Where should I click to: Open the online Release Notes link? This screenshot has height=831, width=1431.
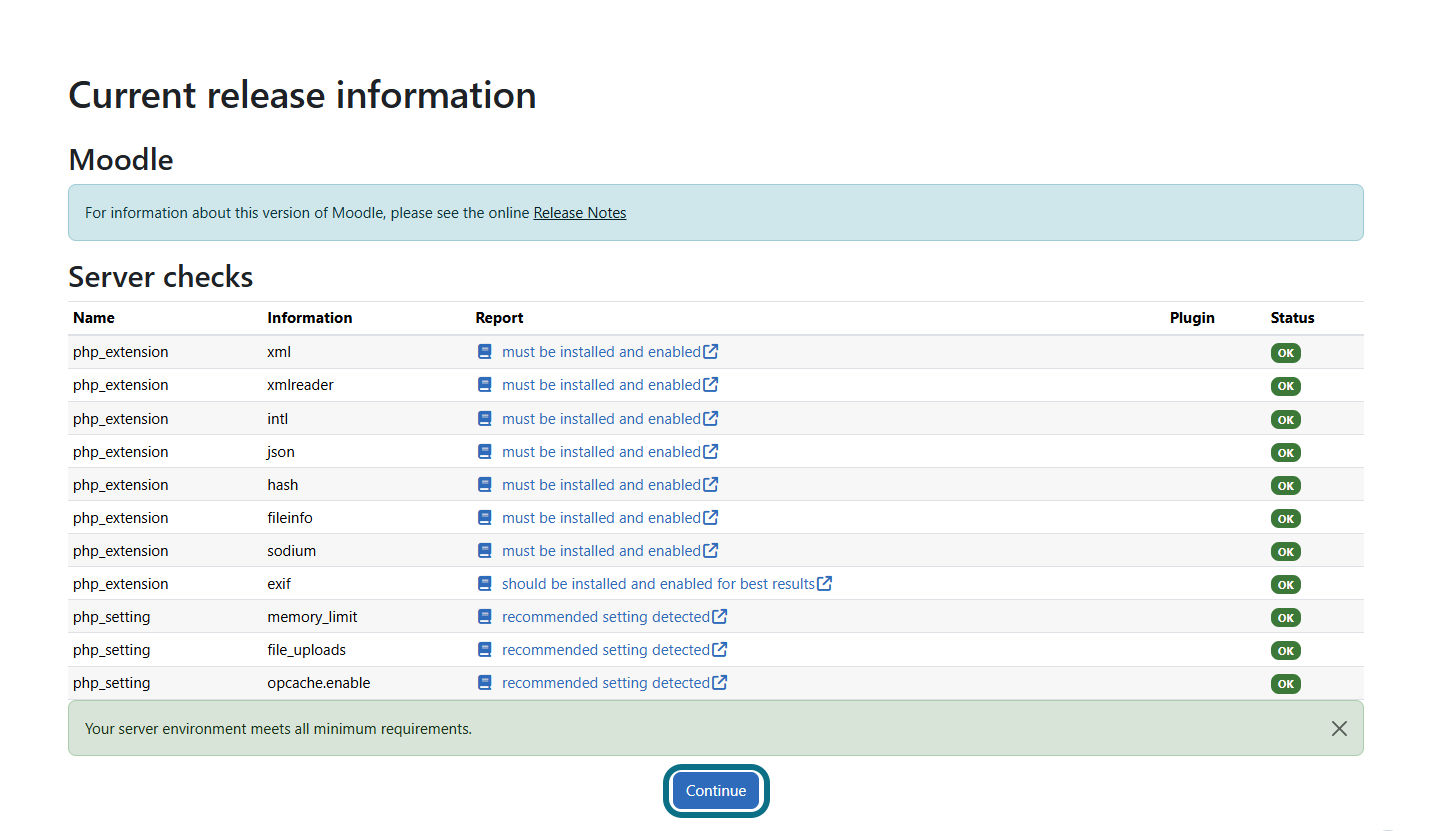click(x=580, y=212)
